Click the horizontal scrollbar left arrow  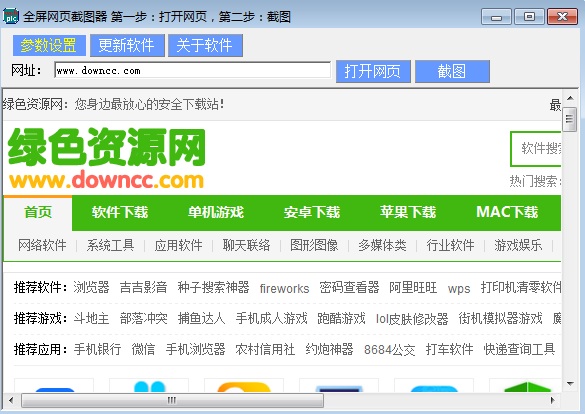(x=11, y=401)
